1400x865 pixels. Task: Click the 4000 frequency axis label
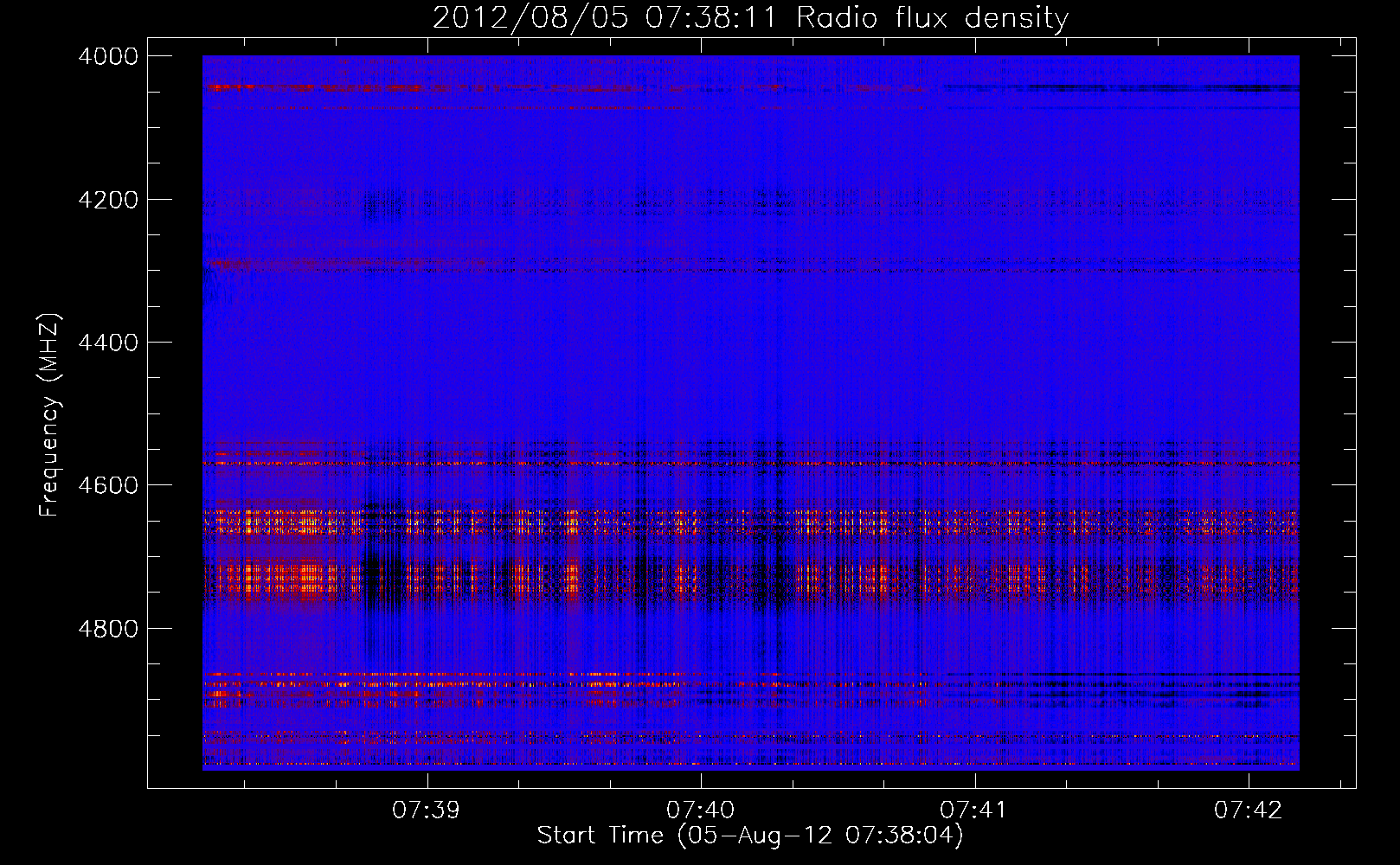[x=108, y=56]
